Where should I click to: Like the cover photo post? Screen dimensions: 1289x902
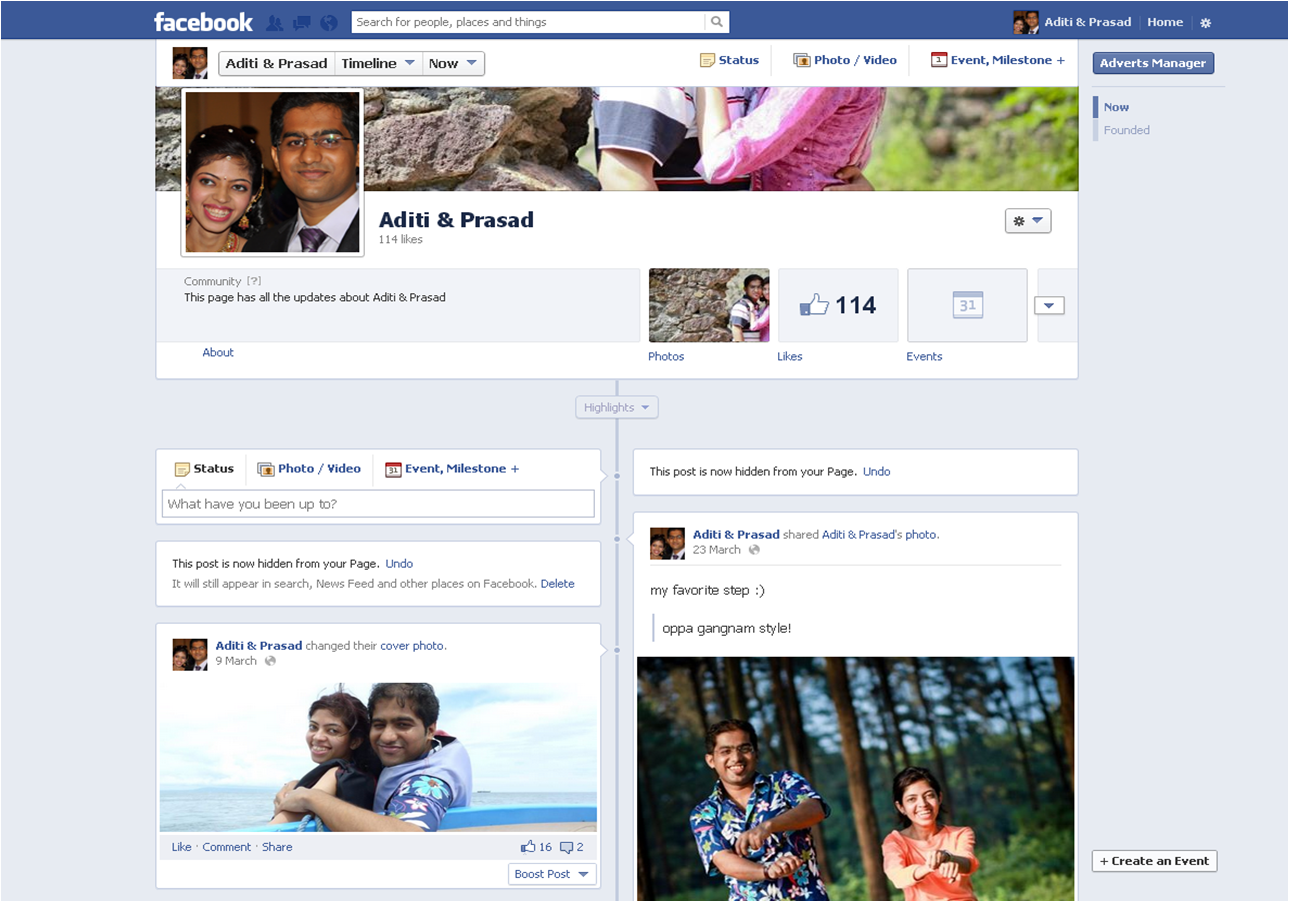coord(181,847)
